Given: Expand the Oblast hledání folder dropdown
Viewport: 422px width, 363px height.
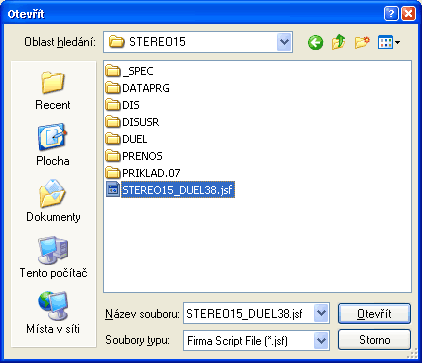Looking at the screenshot, I should click(x=284, y=42).
